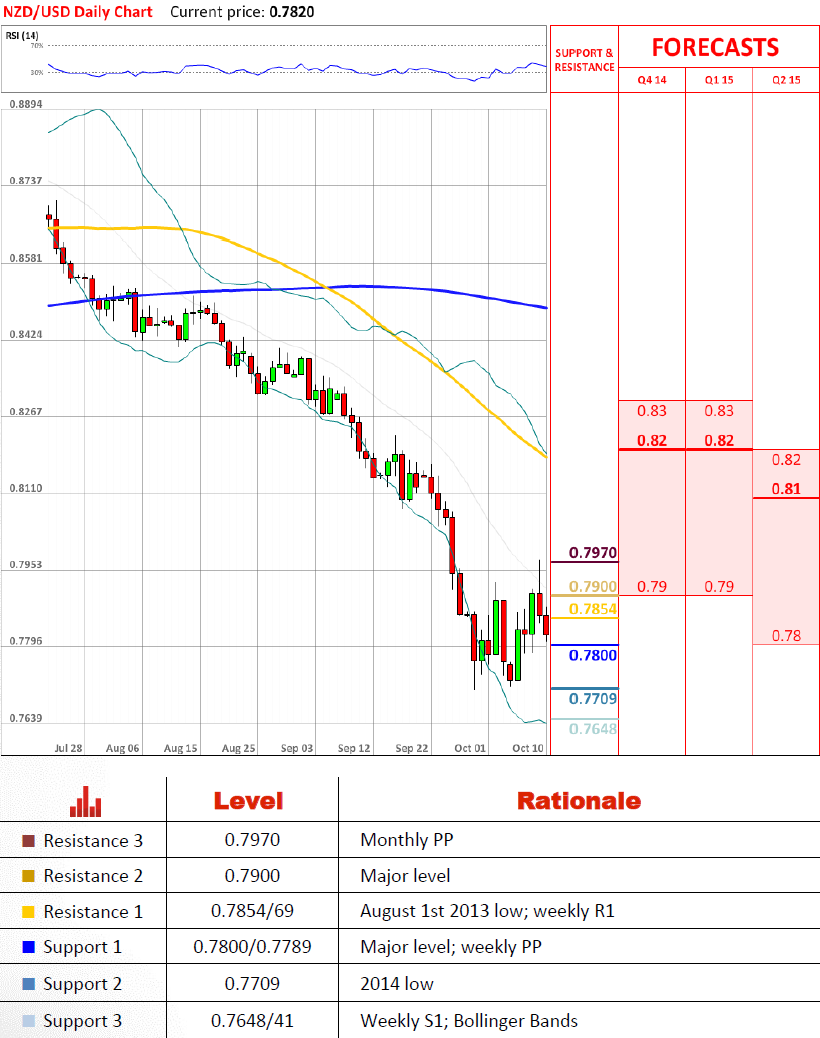Click the 'Rationale' table column header

[x=579, y=801]
